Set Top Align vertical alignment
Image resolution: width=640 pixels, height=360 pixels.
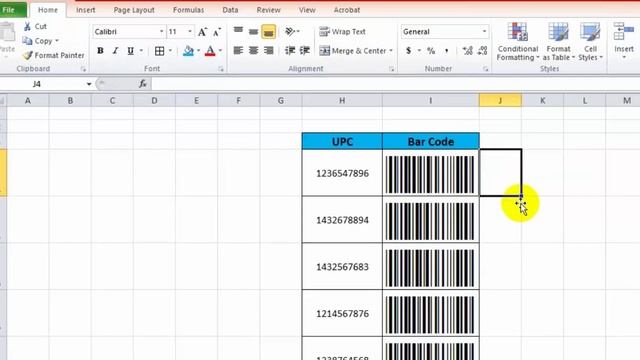pos(238,31)
